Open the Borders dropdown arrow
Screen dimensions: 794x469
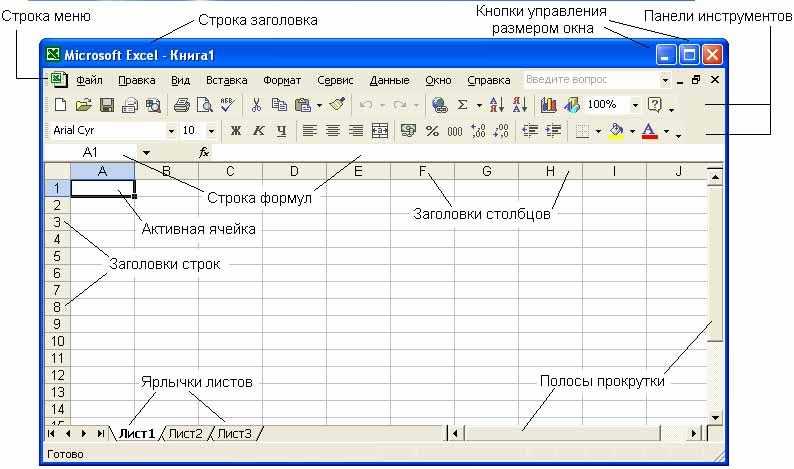[x=598, y=132]
